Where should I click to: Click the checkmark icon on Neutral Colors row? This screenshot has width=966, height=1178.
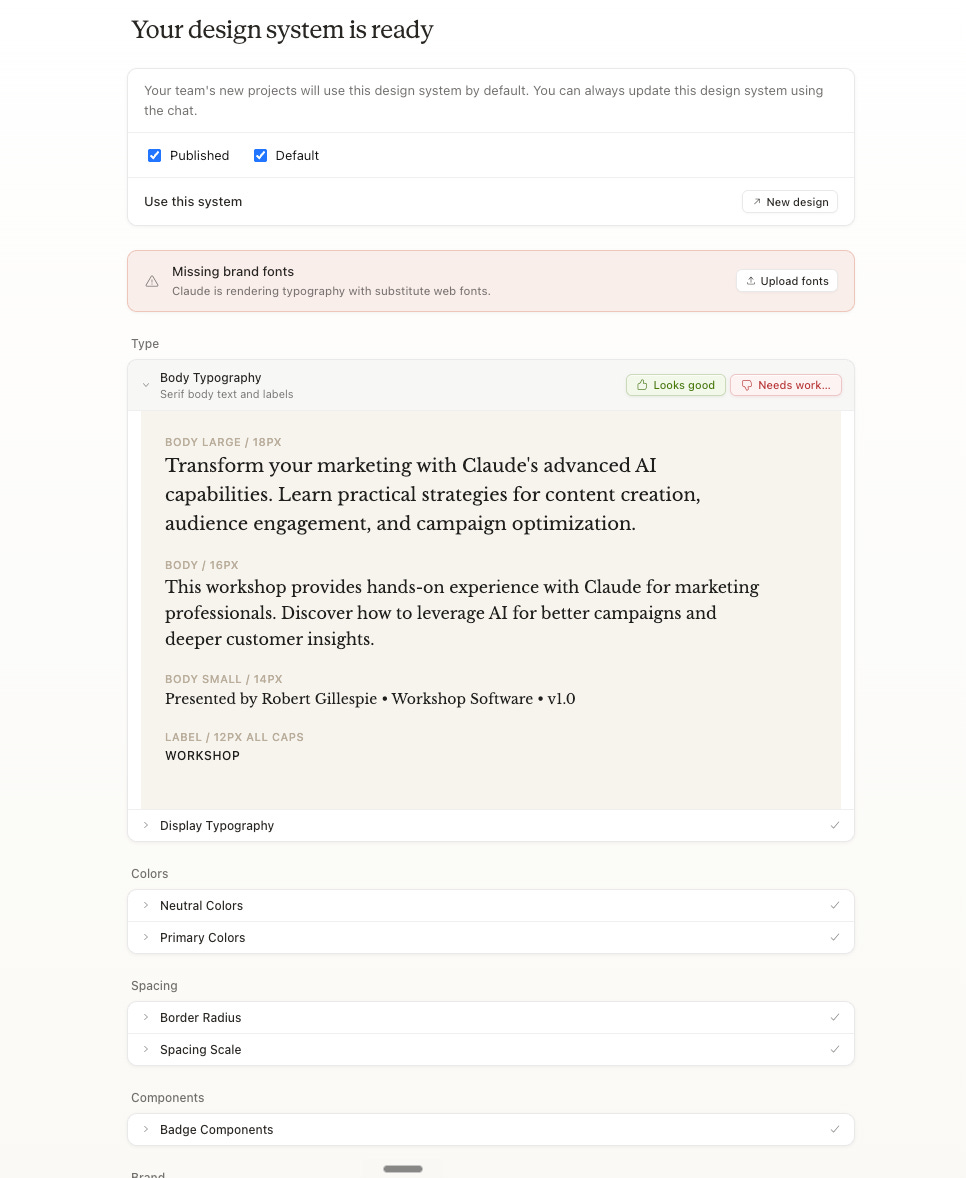pos(835,905)
